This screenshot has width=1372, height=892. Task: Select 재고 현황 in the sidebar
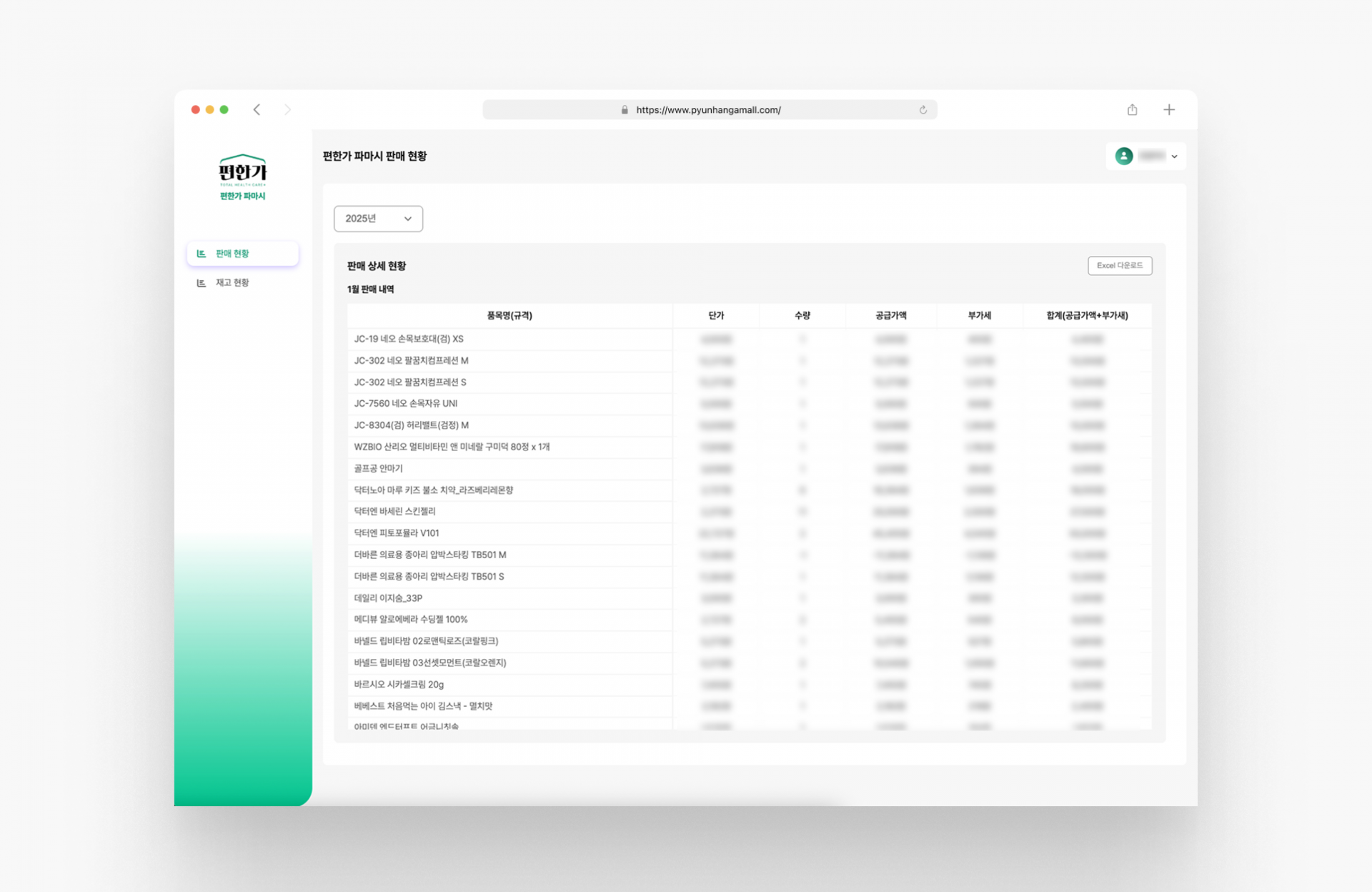tap(242, 283)
